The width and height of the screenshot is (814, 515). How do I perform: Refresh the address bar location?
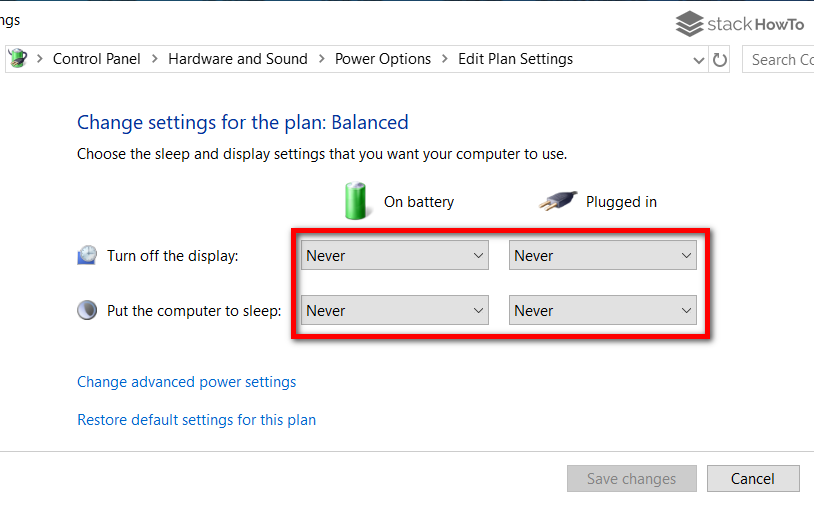point(720,59)
